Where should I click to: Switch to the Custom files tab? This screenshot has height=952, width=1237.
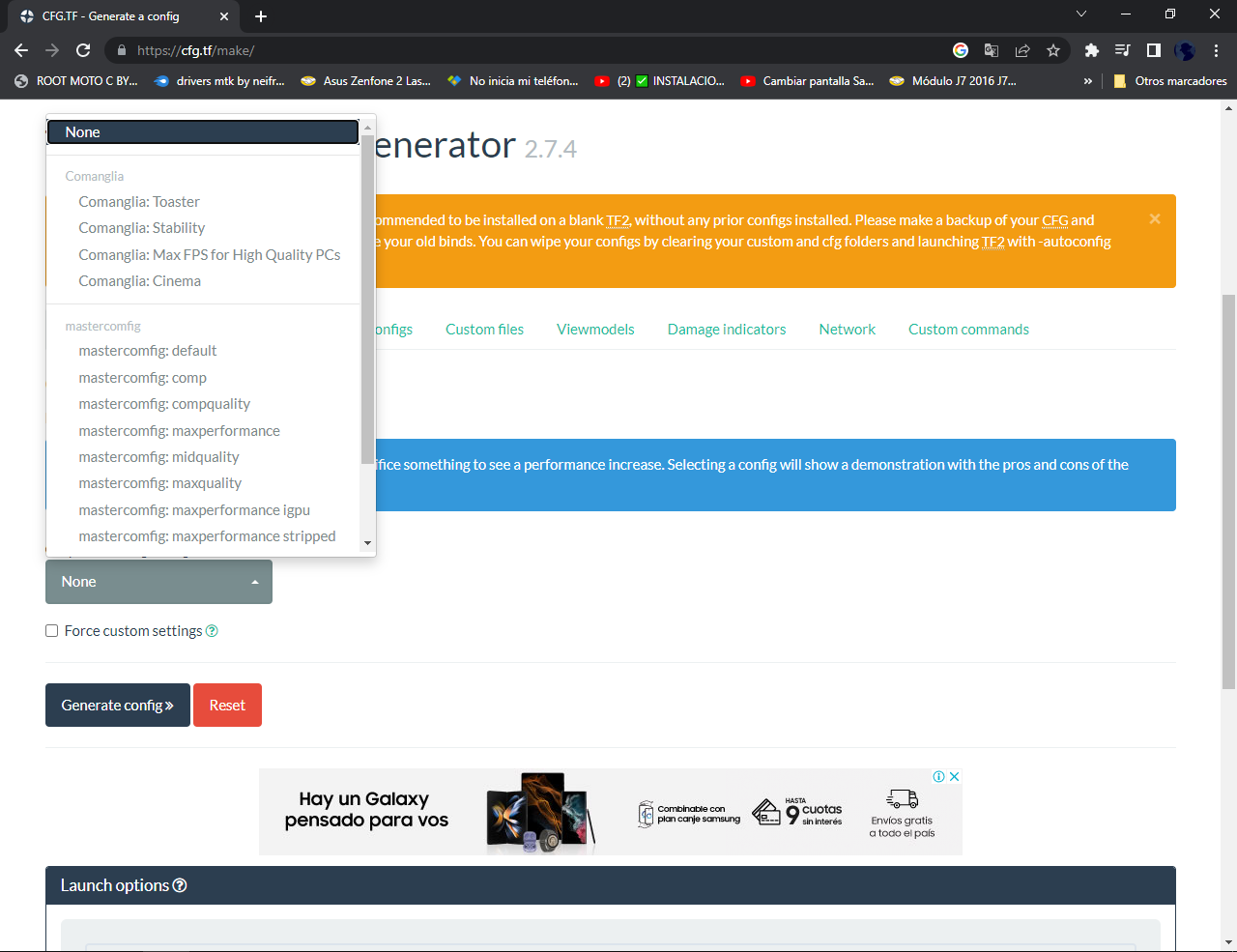tap(484, 330)
